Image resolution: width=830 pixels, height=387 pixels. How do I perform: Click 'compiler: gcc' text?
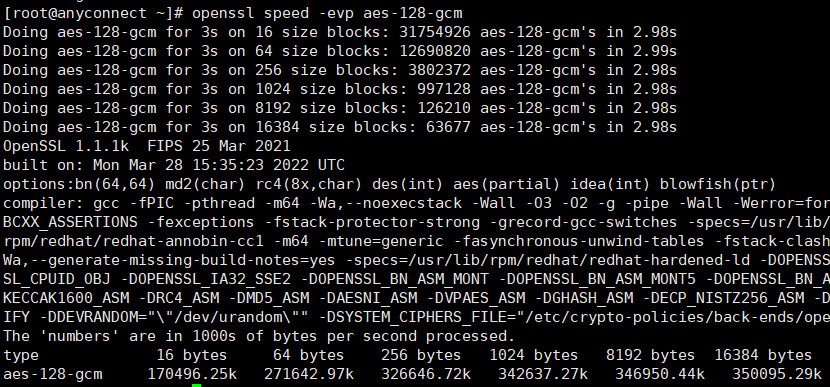pyautogui.click(x=61, y=203)
